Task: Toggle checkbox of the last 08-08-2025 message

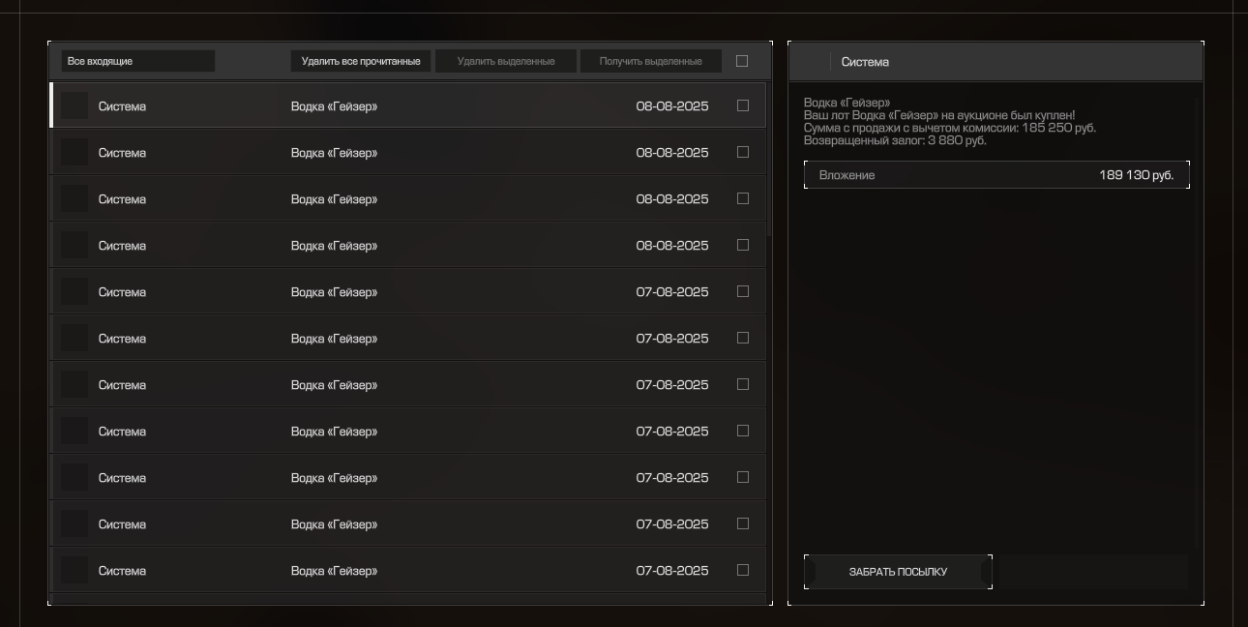Action: 742,245
